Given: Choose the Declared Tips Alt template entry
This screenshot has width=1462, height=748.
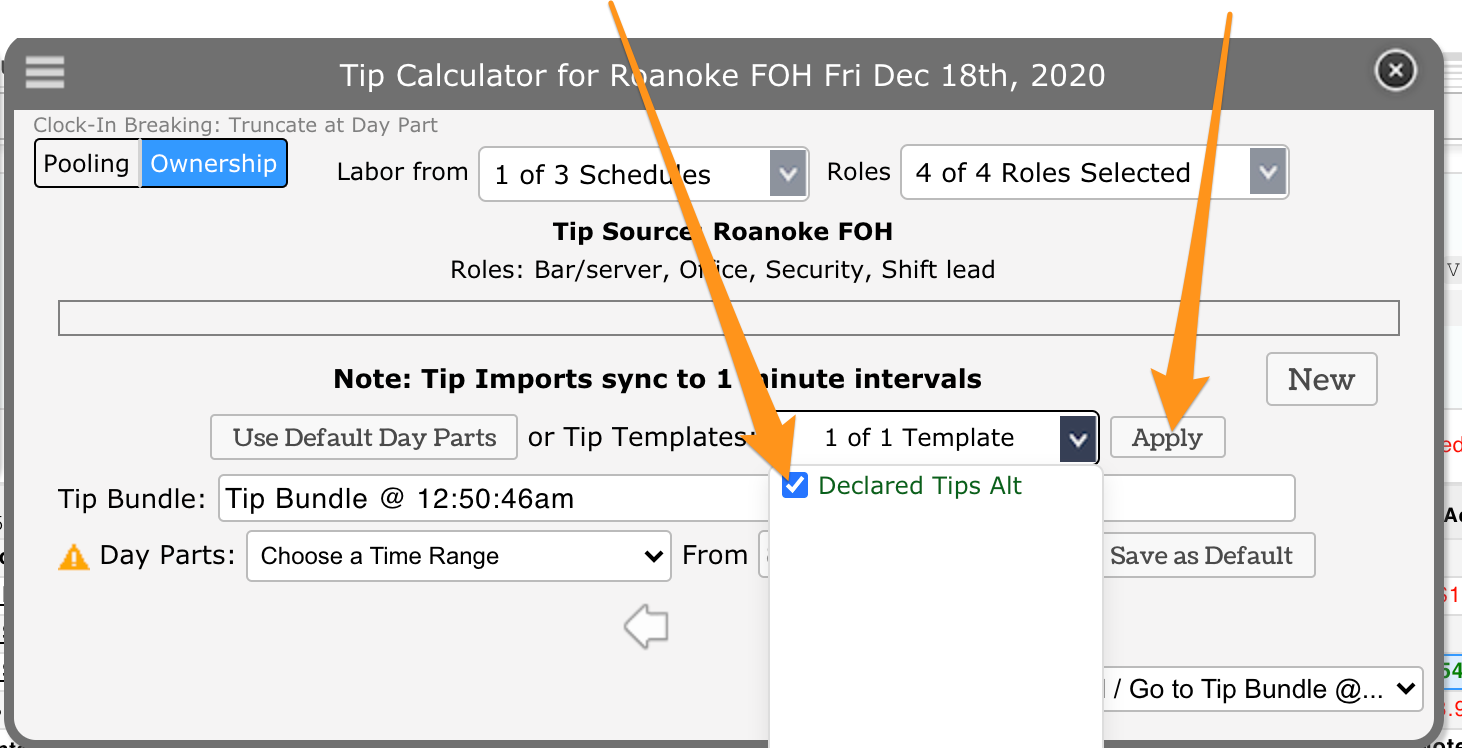Looking at the screenshot, I should click(x=919, y=486).
